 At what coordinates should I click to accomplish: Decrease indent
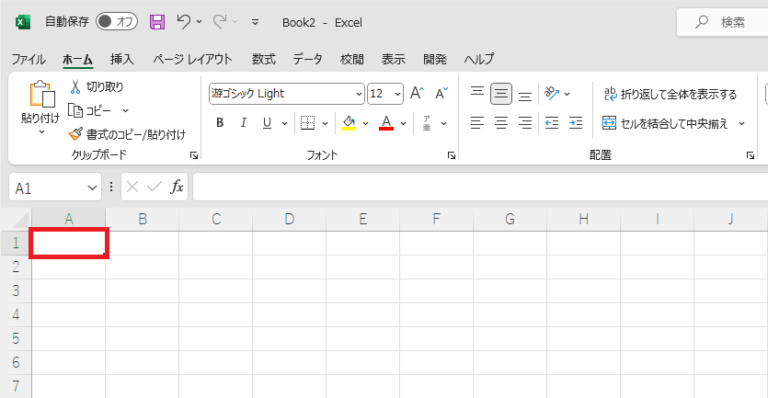tap(552, 123)
